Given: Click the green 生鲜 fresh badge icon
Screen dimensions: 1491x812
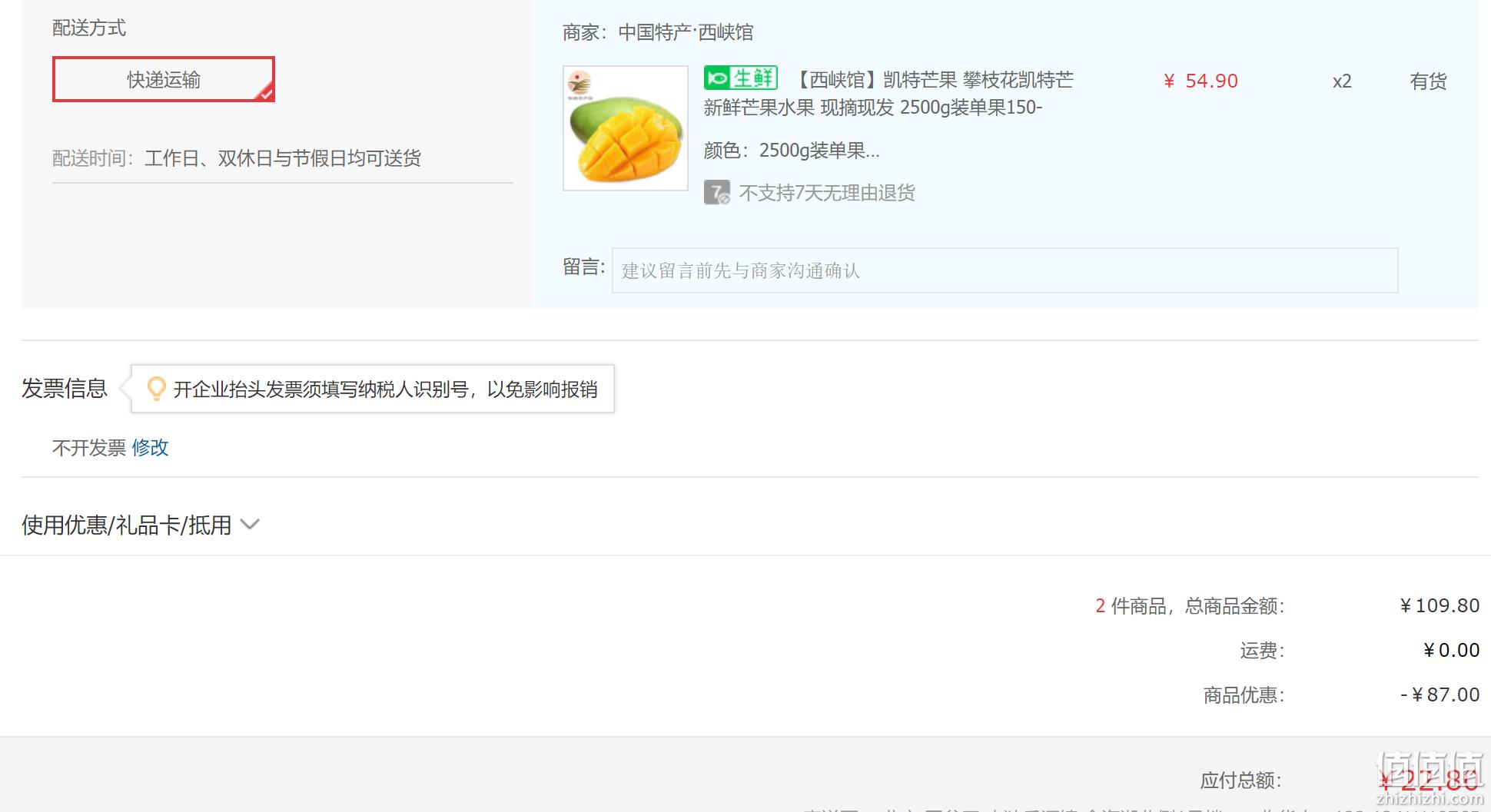Looking at the screenshot, I should (x=741, y=78).
